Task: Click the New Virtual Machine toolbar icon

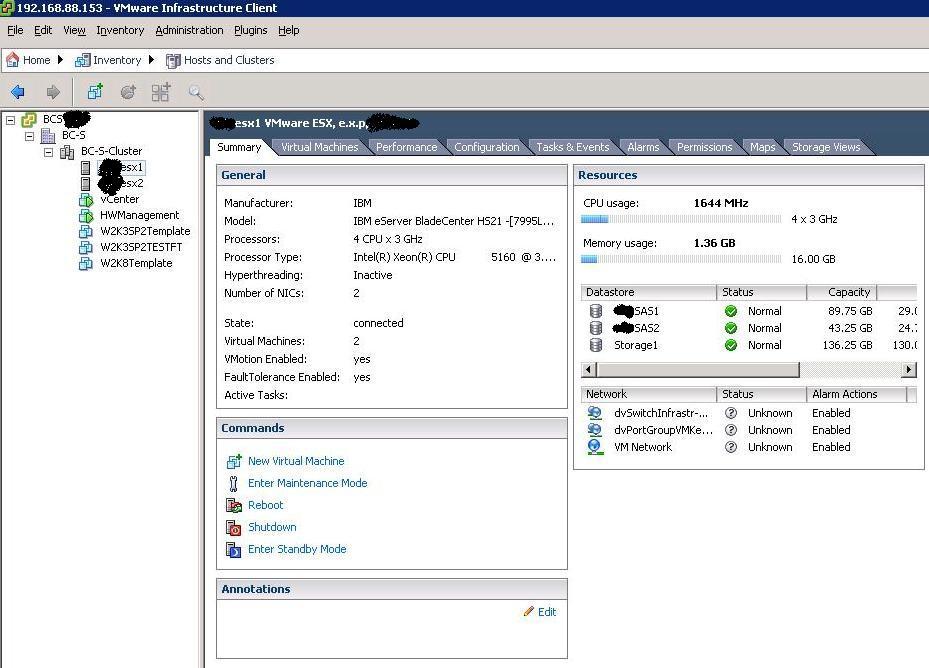Action: (x=95, y=92)
